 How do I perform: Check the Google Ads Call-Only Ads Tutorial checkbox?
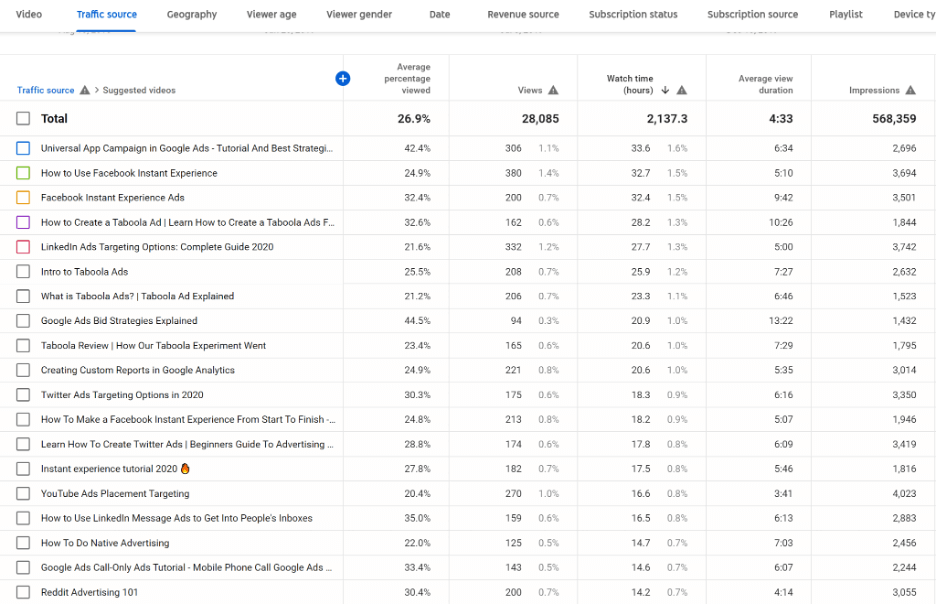click(23, 568)
